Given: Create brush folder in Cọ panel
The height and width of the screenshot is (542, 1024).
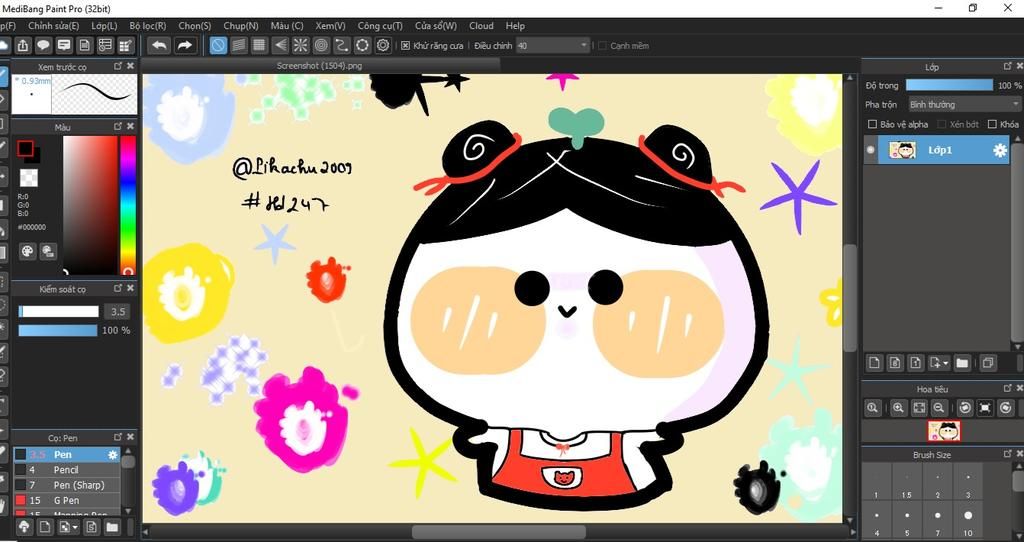Looking at the screenshot, I should point(112,526).
